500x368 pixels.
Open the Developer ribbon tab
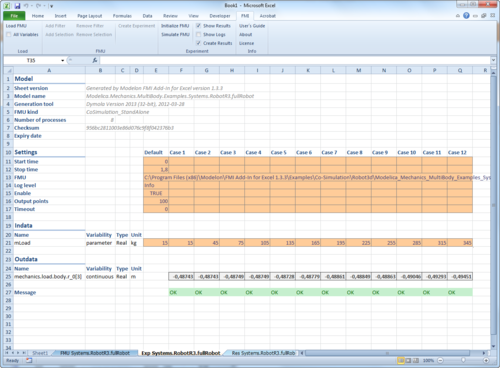click(220, 16)
